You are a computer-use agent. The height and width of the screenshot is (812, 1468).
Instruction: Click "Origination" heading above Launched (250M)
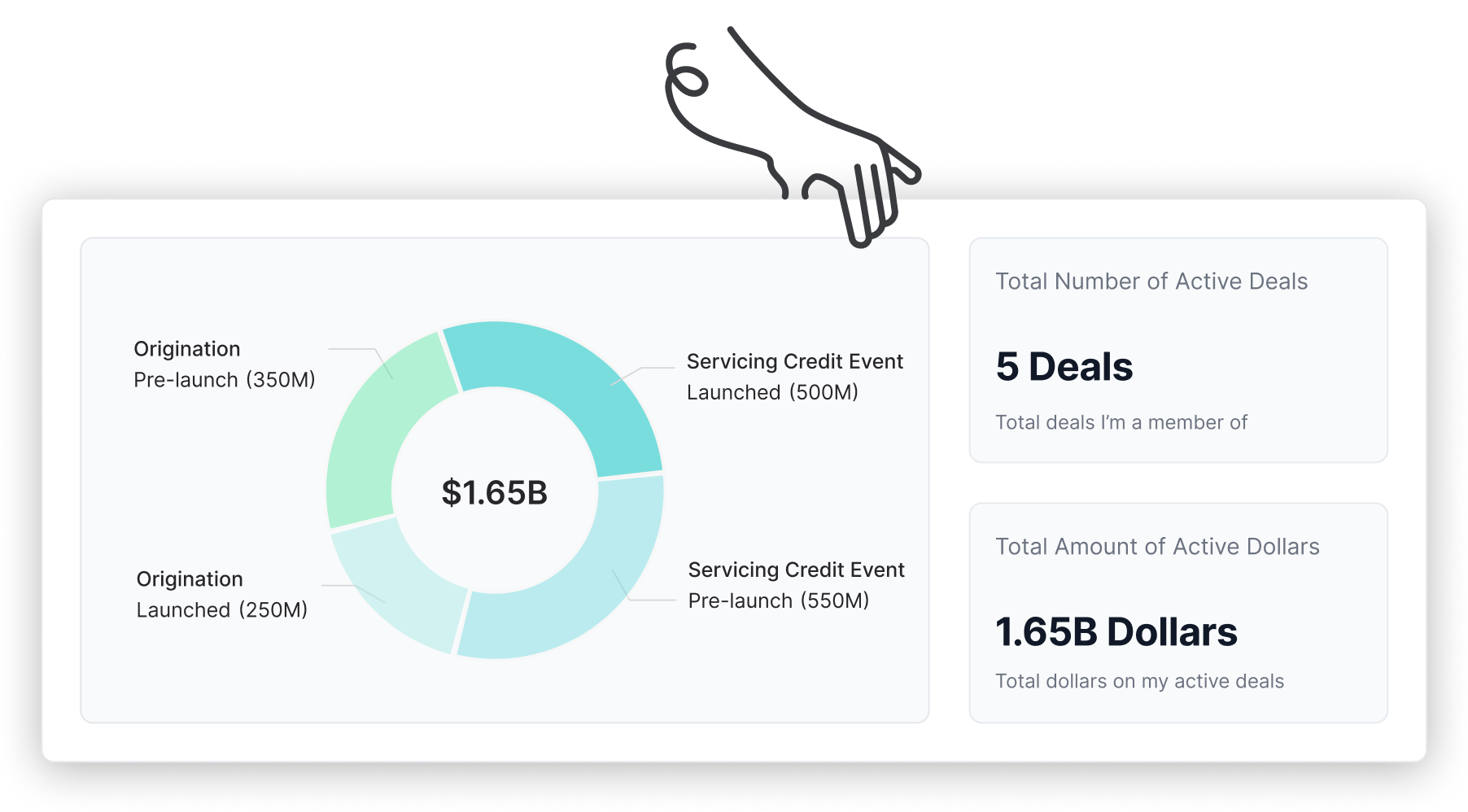pos(190,579)
